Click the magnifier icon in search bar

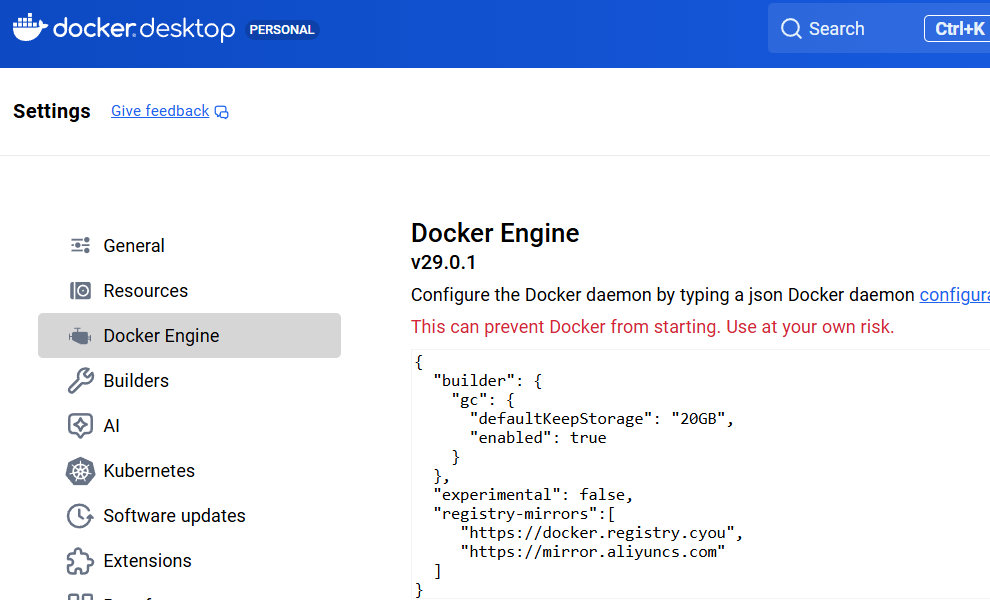coord(791,29)
